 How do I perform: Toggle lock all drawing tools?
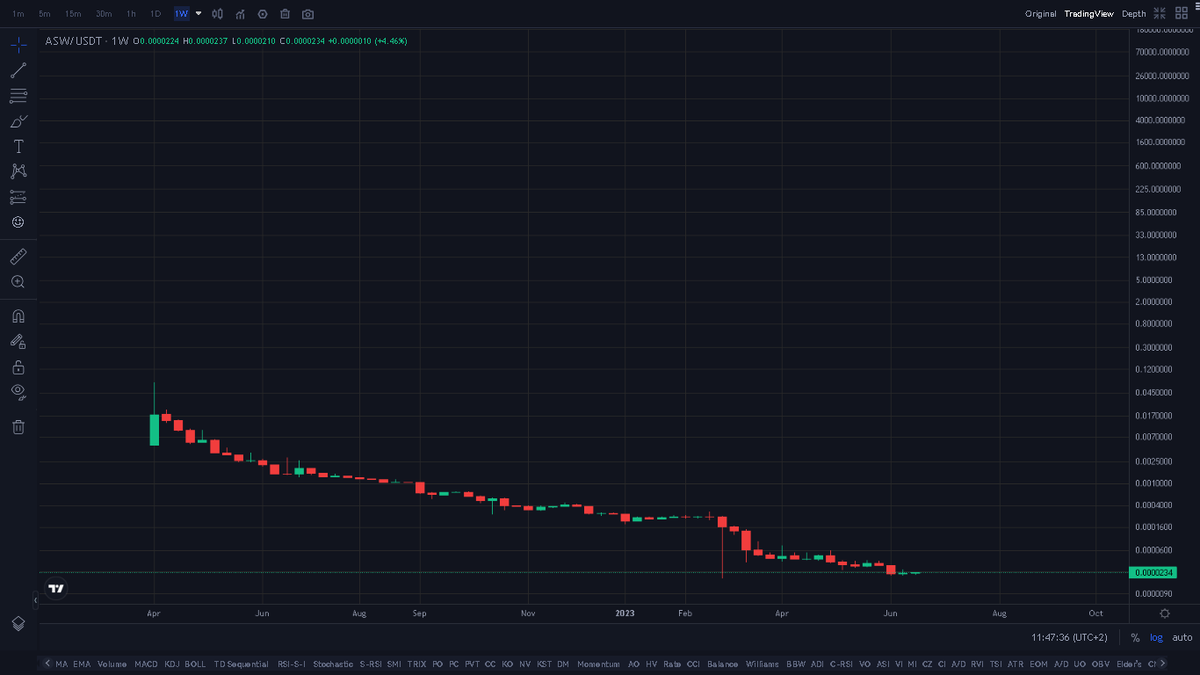(18, 367)
